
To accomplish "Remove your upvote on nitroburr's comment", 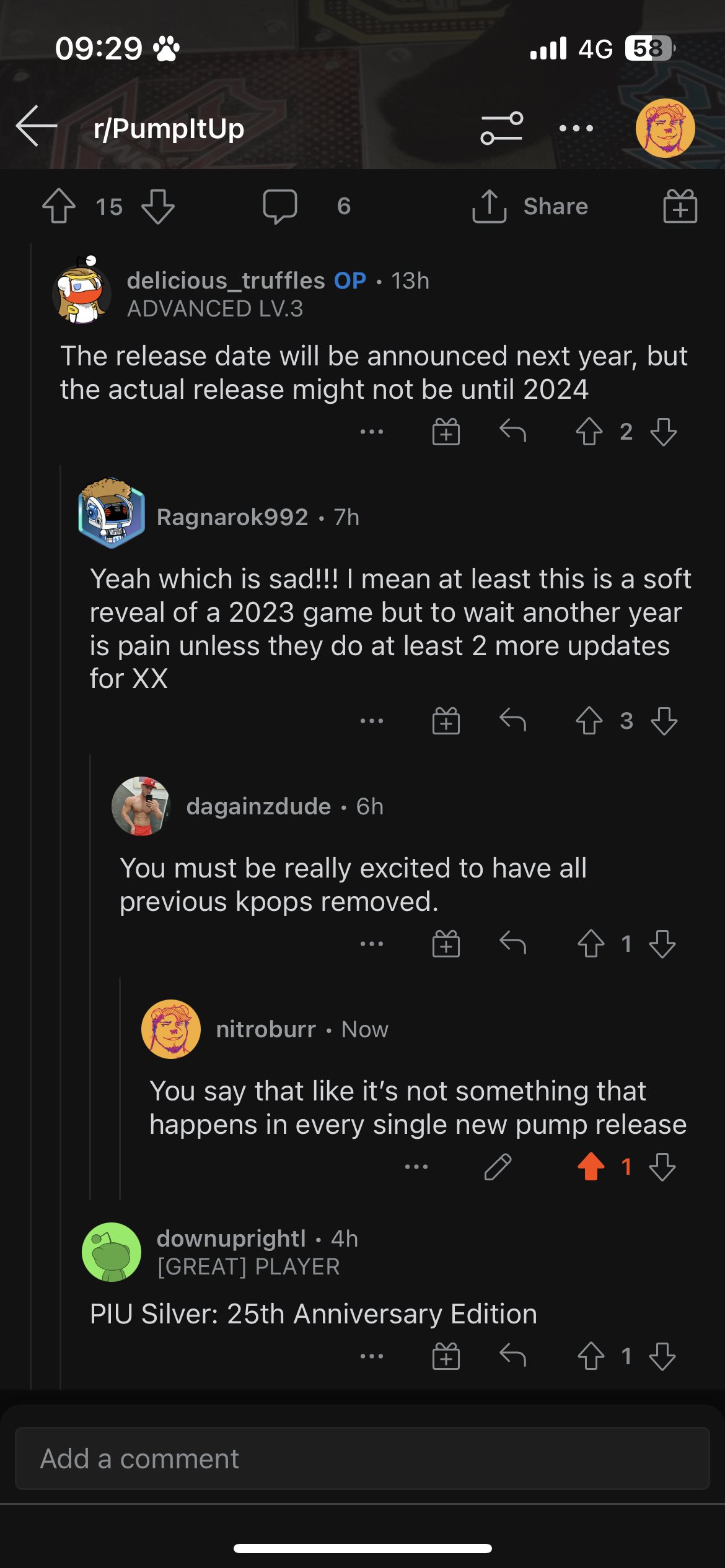I will pos(591,1167).
